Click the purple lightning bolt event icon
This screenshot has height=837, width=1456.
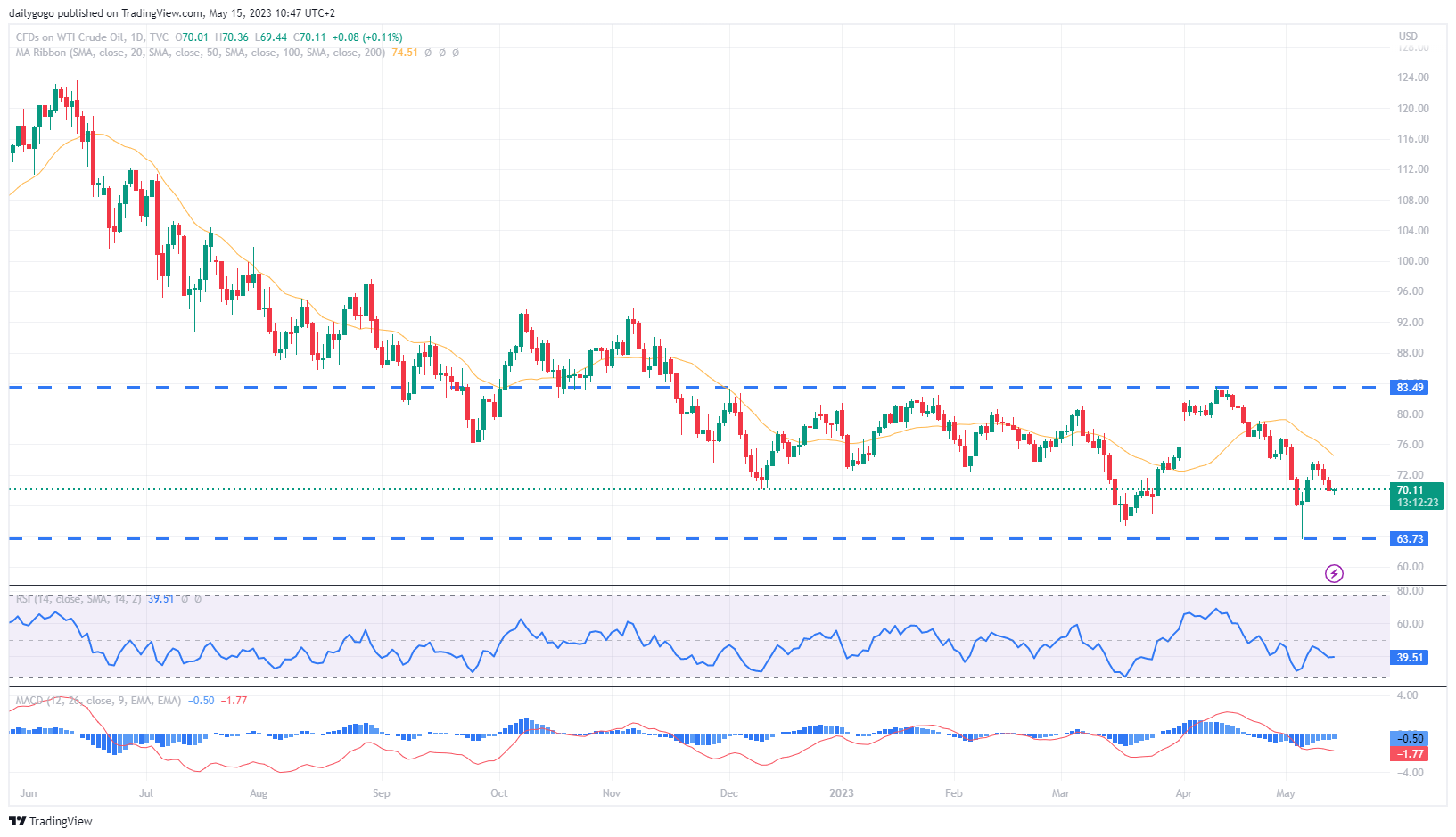1334,573
